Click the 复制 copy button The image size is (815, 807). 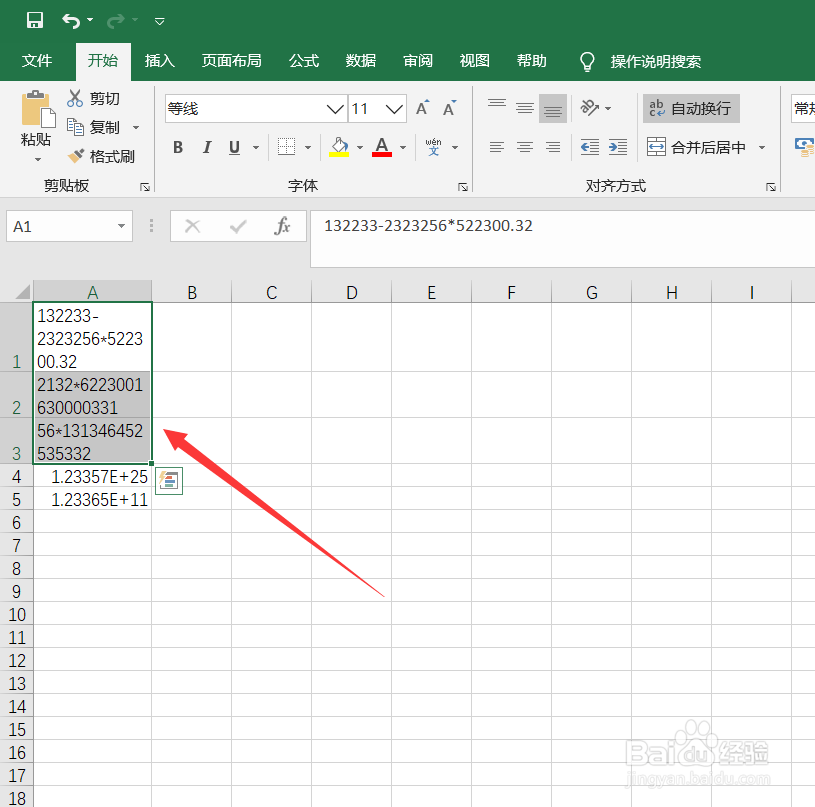(94, 127)
